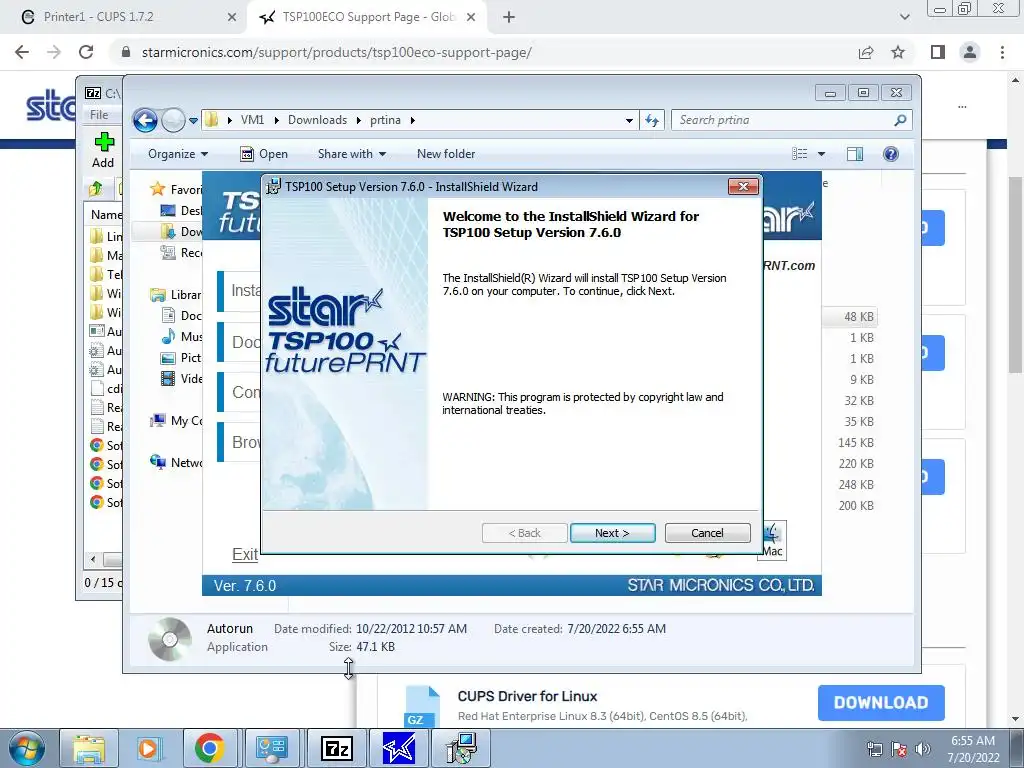The width and height of the screenshot is (1024, 768).
Task: Cancel the TSP100 setup wizard
Action: pyautogui.click(x=707, y=533)
